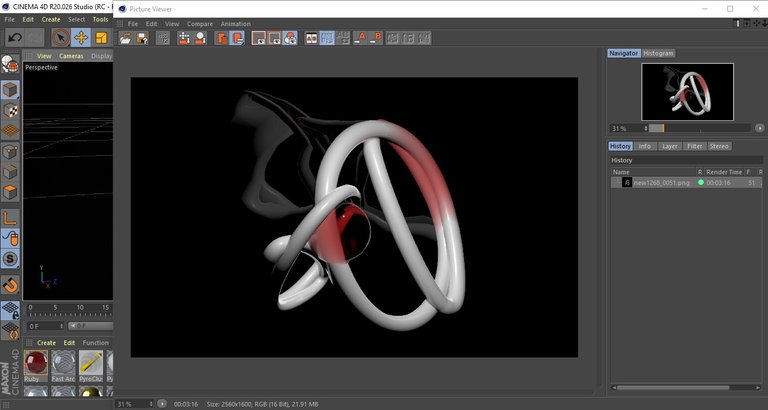The image size is (768, 410).
Task: Open the Stereo tab
Action: point(719,146)
